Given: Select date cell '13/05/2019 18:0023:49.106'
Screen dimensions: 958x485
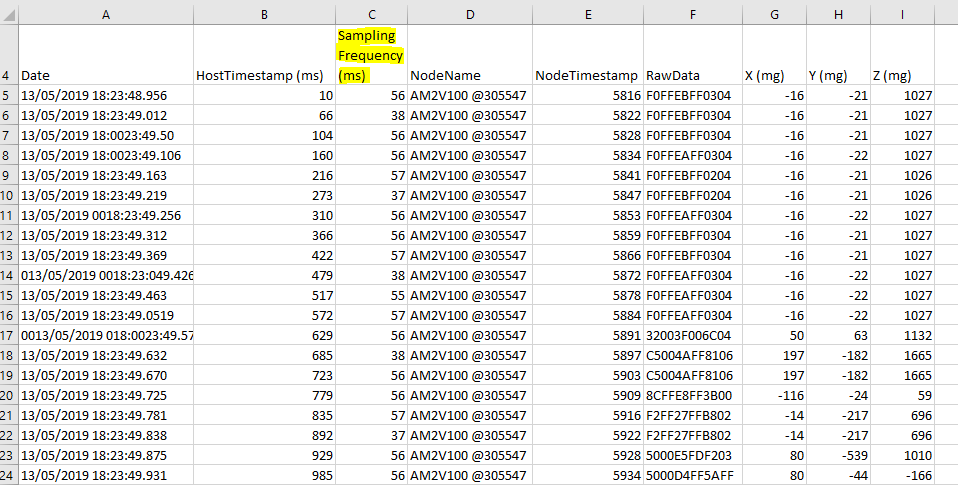Looking at the screenshot, I should click(x=106, y=155).
